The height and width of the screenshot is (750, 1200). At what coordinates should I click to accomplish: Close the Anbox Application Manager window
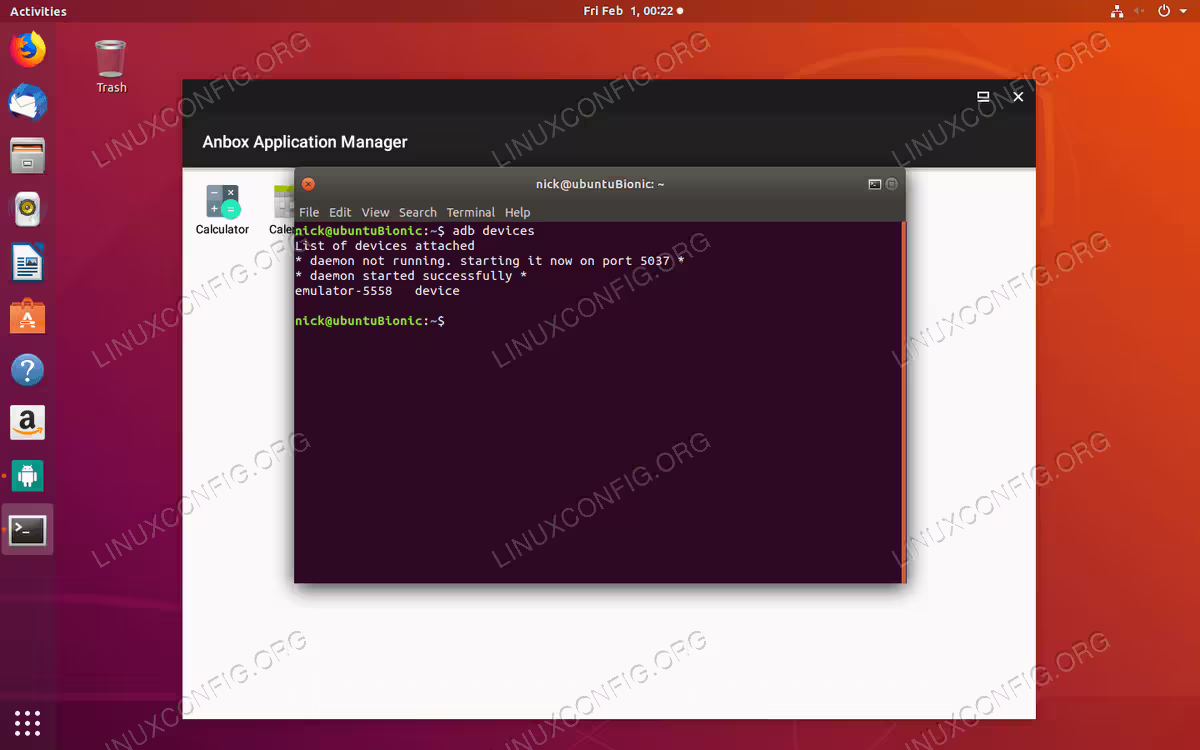click(x=1018, y=97)
